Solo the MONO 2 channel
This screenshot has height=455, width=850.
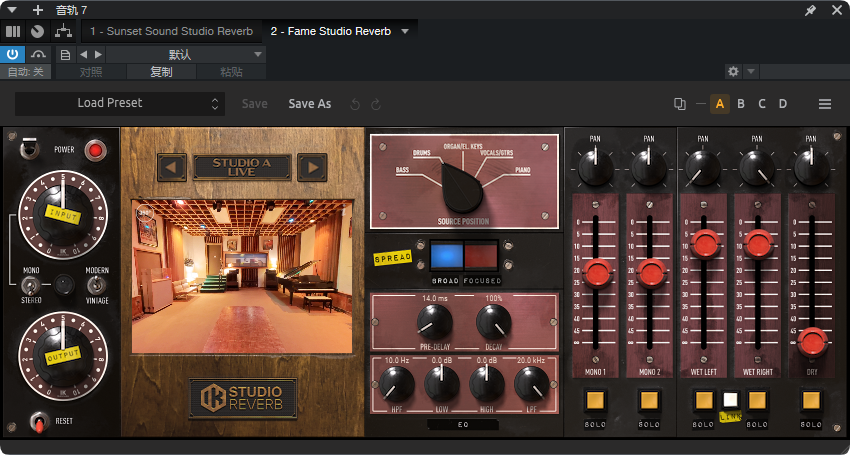pos(649,400)
